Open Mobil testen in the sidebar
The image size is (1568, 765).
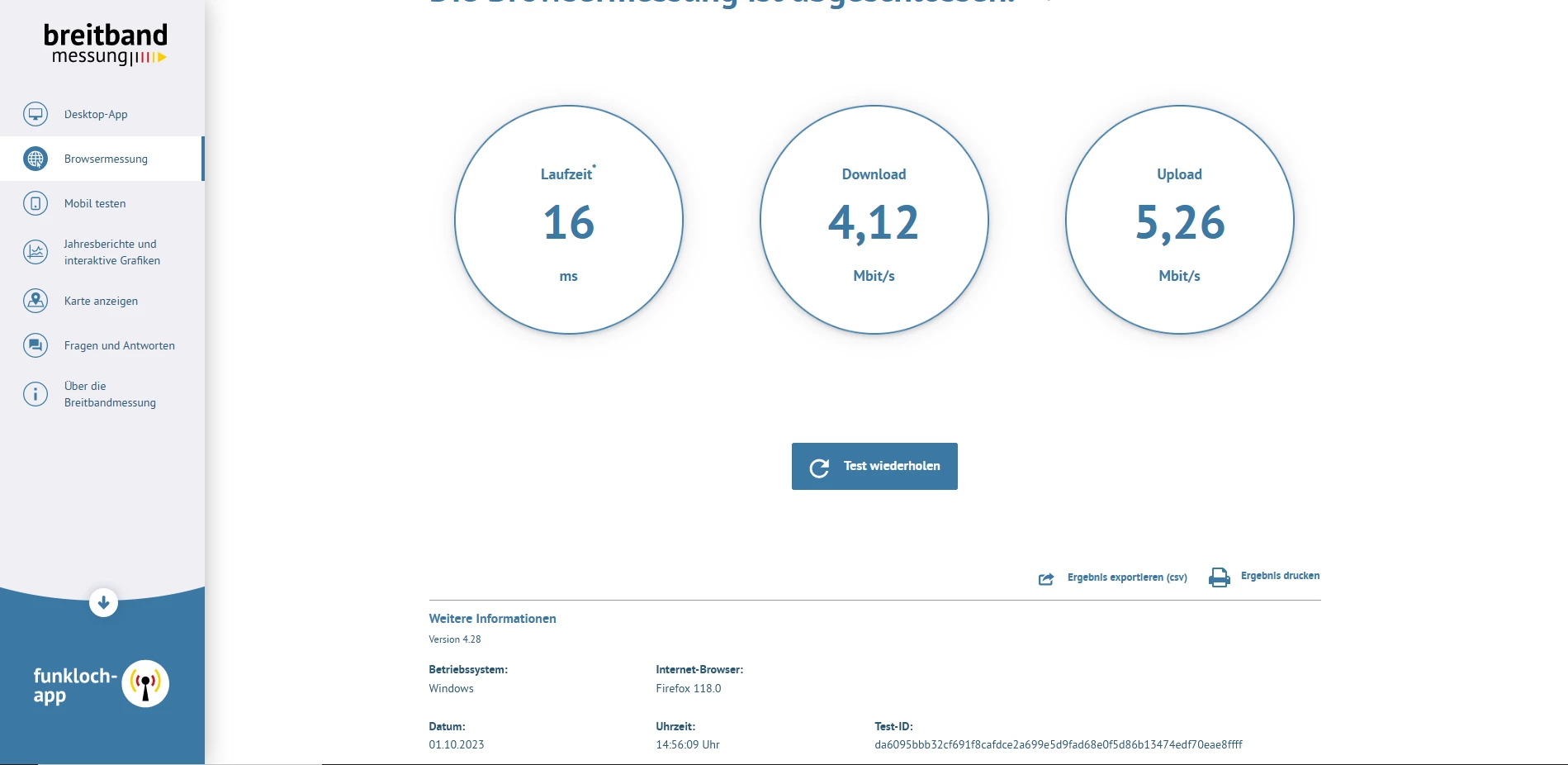point(95,203)
